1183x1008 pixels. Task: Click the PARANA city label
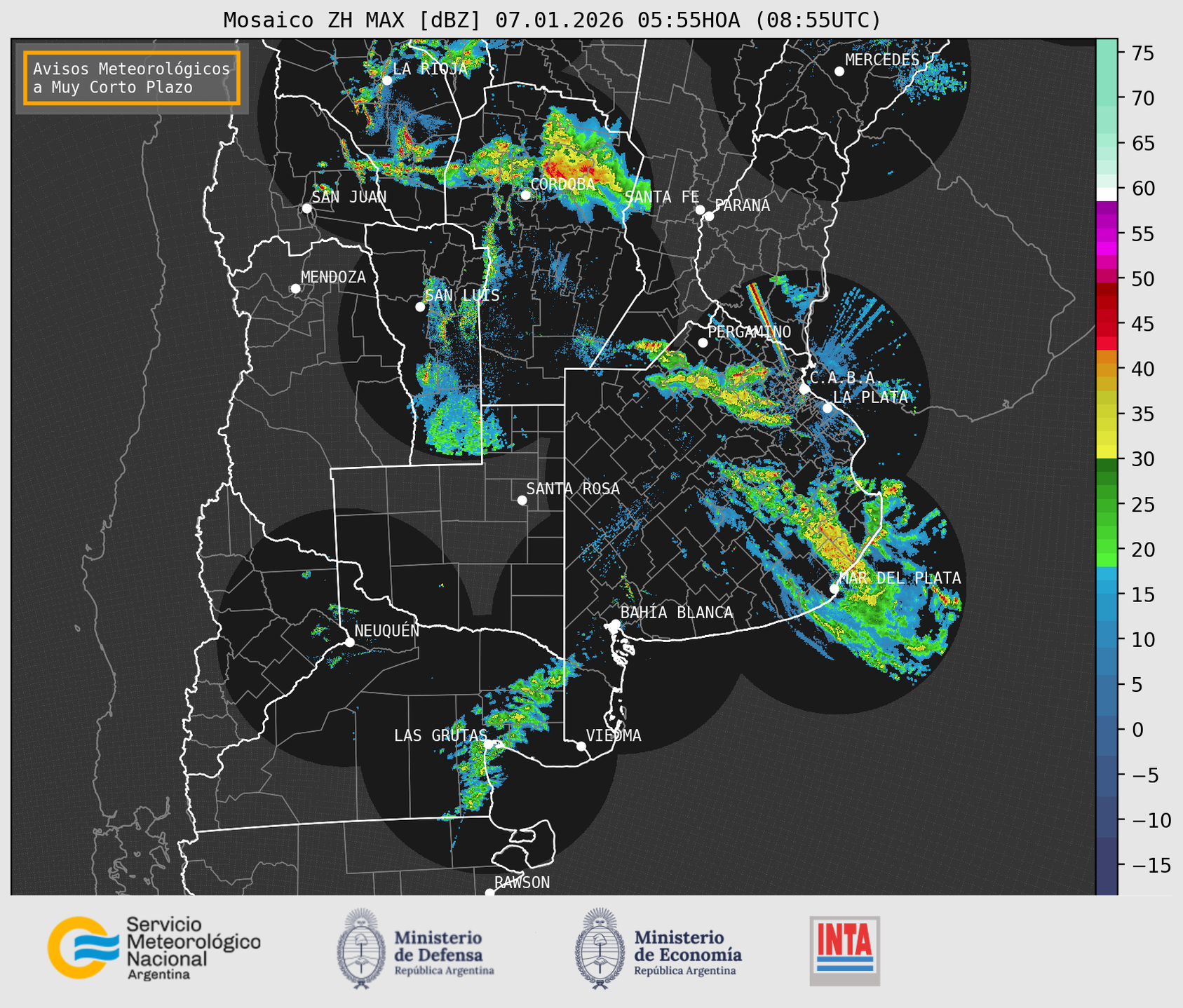tap(742, 205)
